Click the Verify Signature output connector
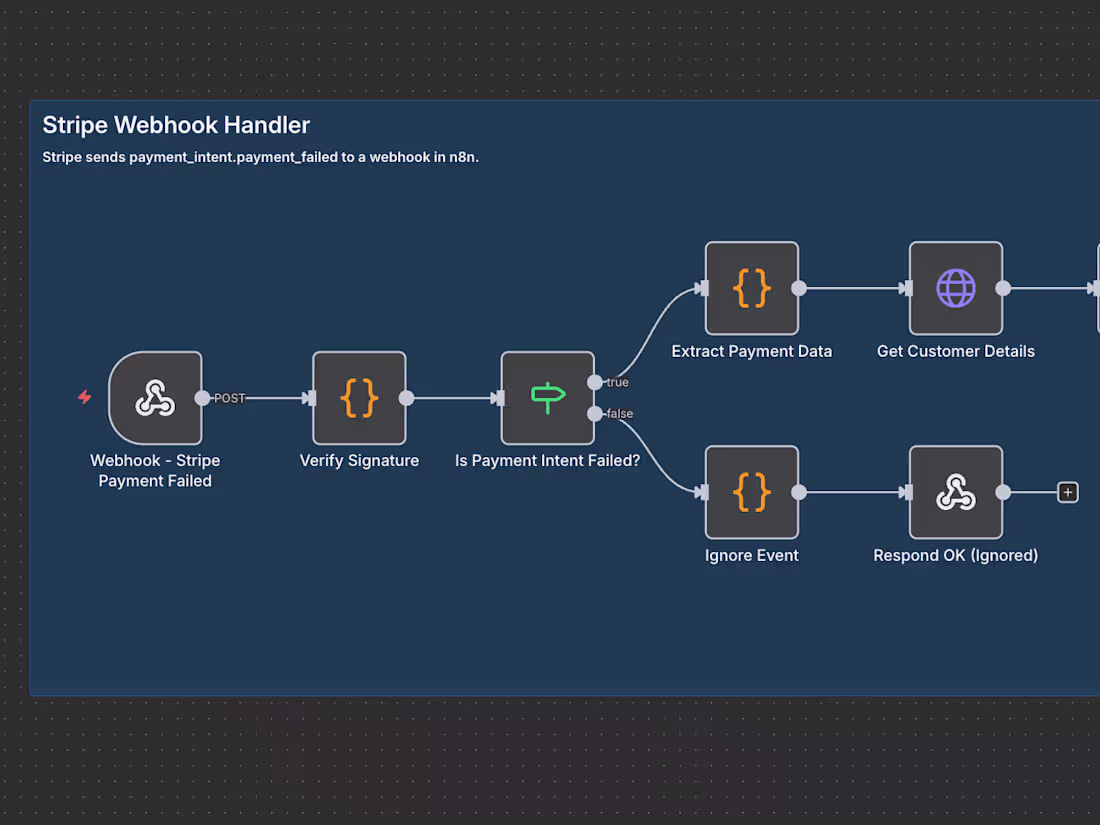The width and height of the screenshot is (1100, 825). coord(406,398)
